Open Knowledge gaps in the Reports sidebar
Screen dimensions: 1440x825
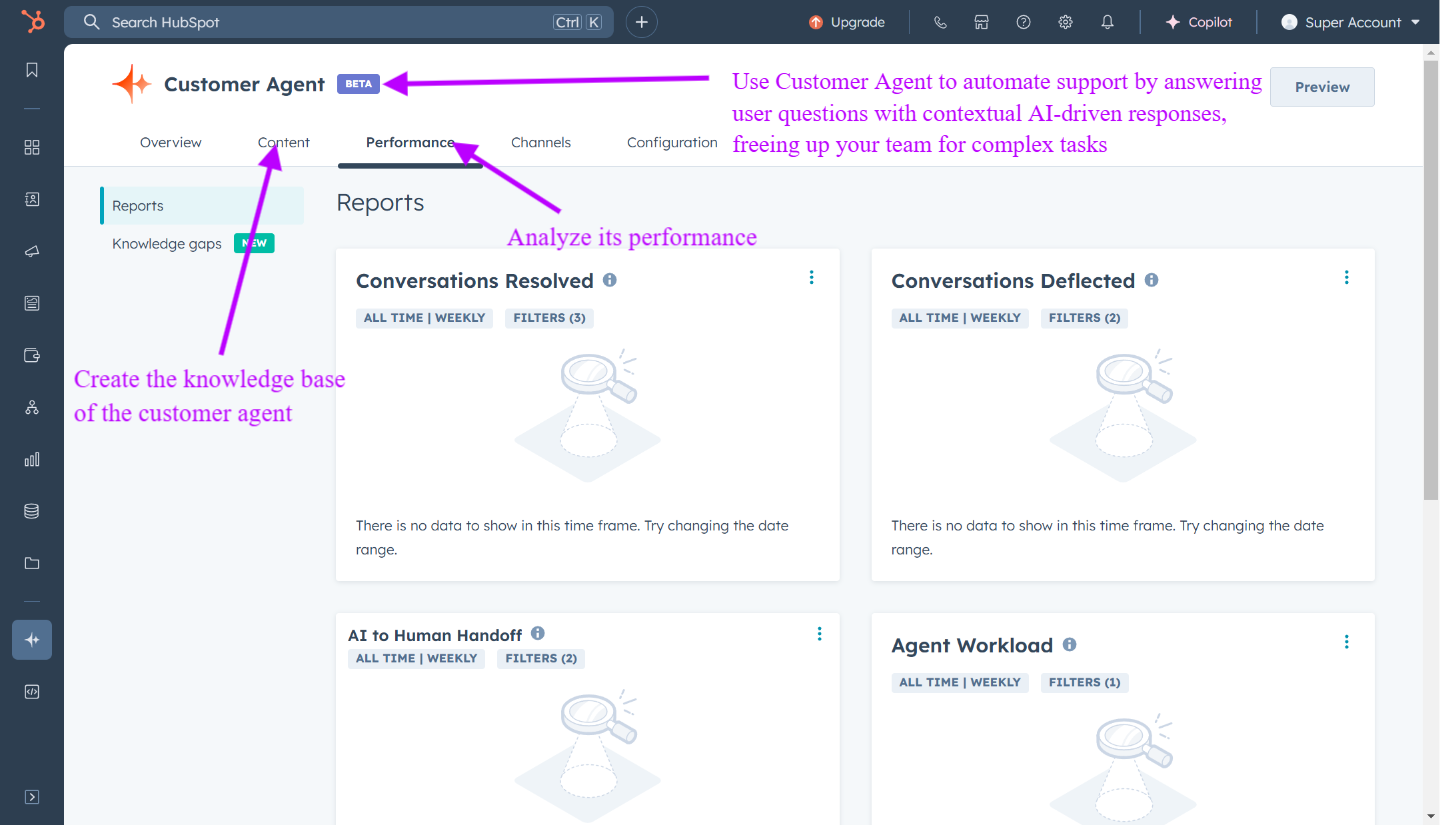pos(166,243)
